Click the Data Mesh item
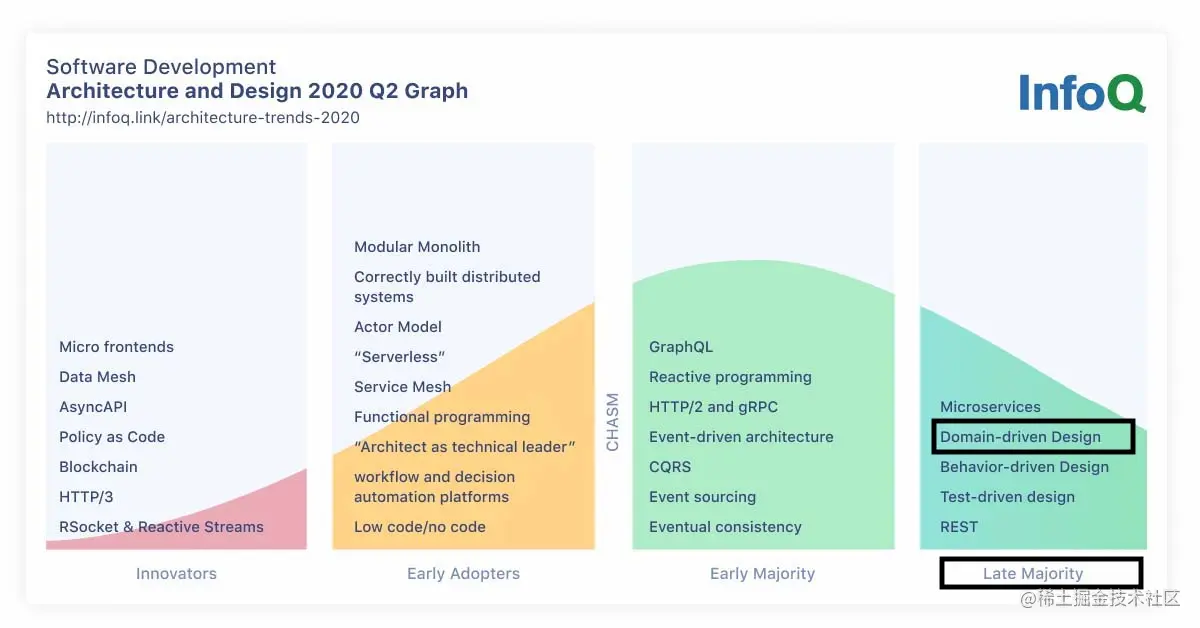Viewport: 1200px width, 628px height. 97,377
